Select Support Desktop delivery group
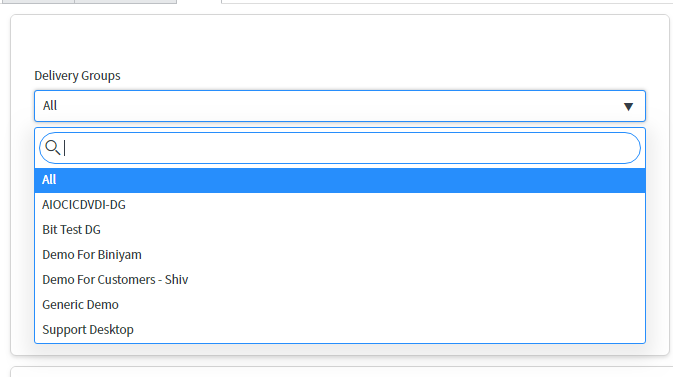This screenshot has height=377, width=673. click(340, 329)
